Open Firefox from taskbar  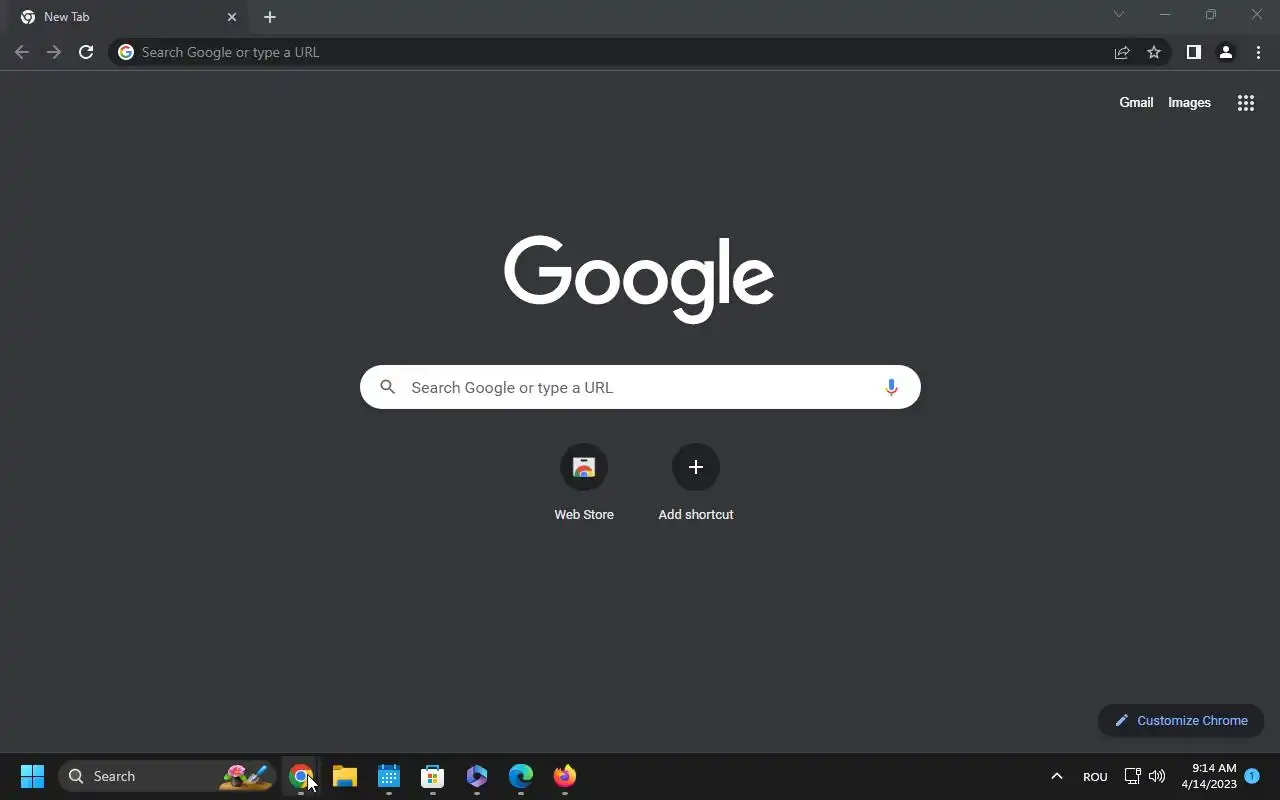point(565,776)
